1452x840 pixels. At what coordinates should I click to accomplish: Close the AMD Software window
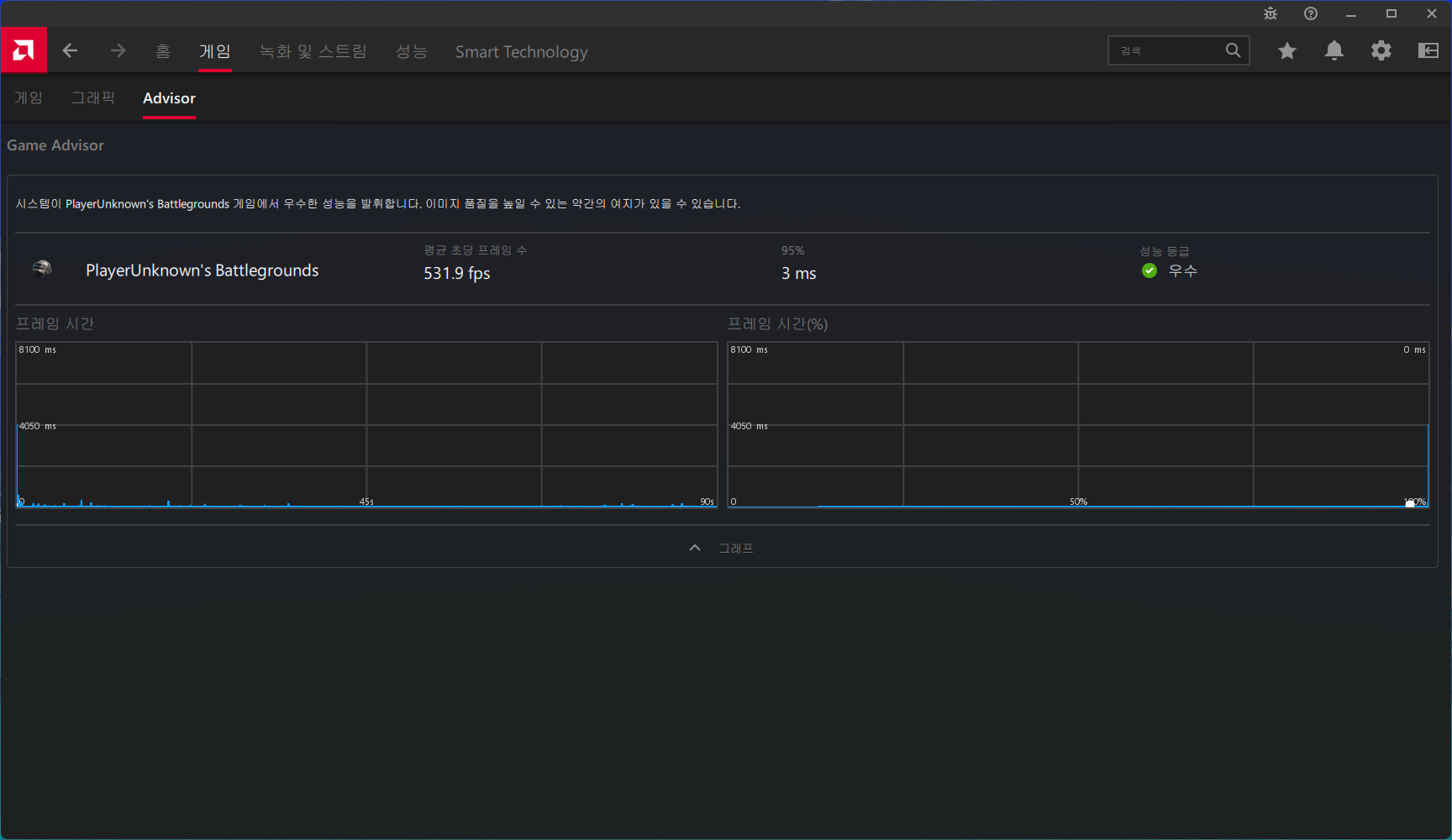click(1432, 13)
